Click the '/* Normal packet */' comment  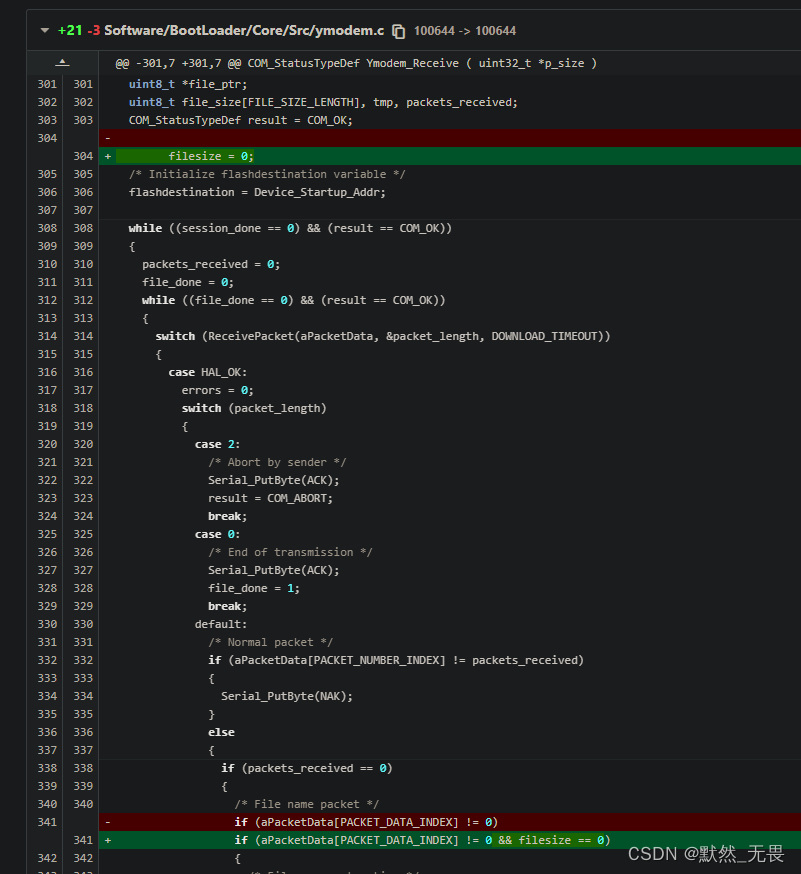tap(270, 642)
